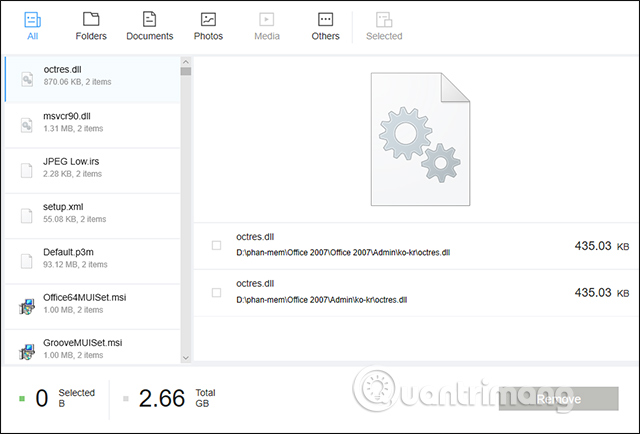View the Selected items icon
Image resolution: width=640 pixels, height=434 pixels.
(384, 19)
